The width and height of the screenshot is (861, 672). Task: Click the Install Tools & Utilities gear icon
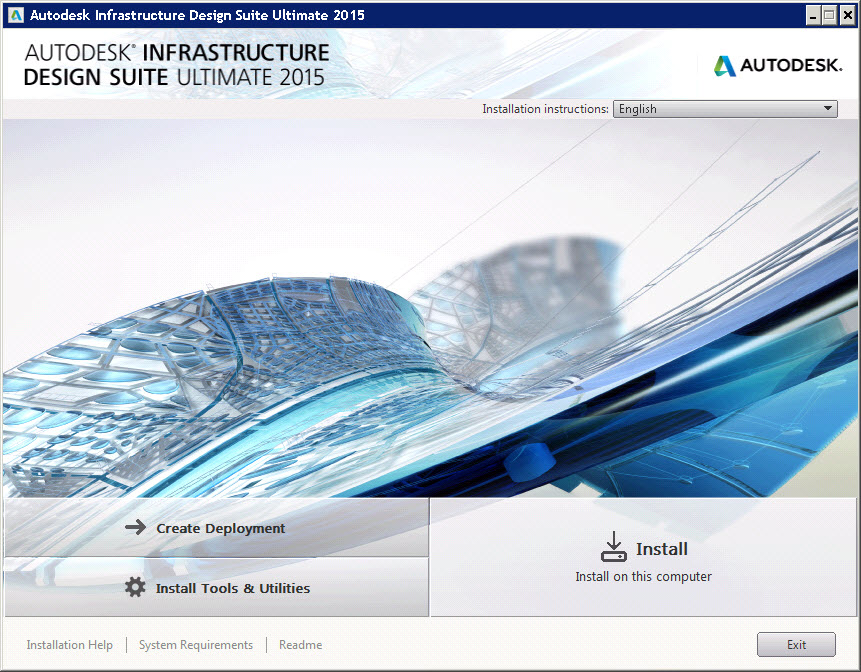click(x=135, y=587)
